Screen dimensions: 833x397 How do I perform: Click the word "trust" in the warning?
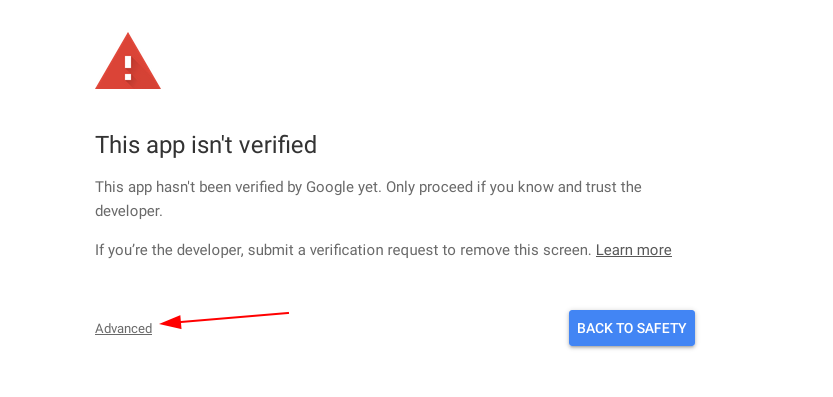tap(600, 188)
